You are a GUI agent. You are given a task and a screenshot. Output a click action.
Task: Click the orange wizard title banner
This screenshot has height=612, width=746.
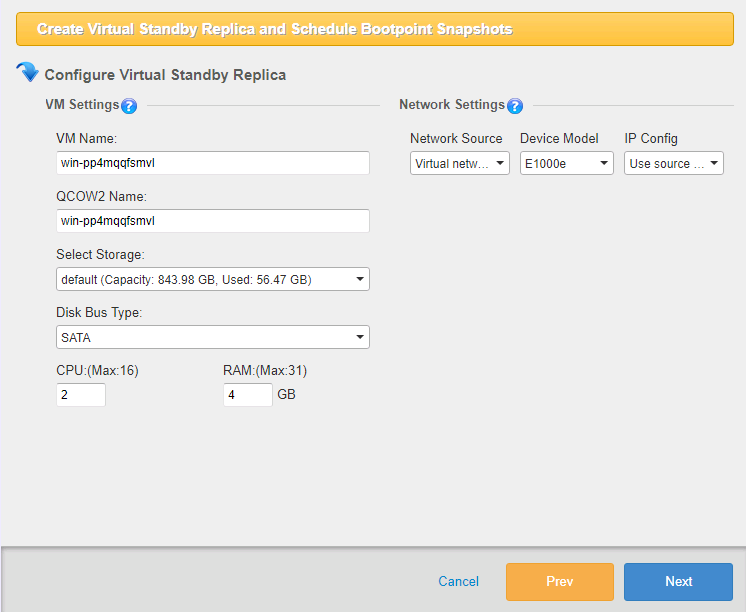tap(375, 29)
